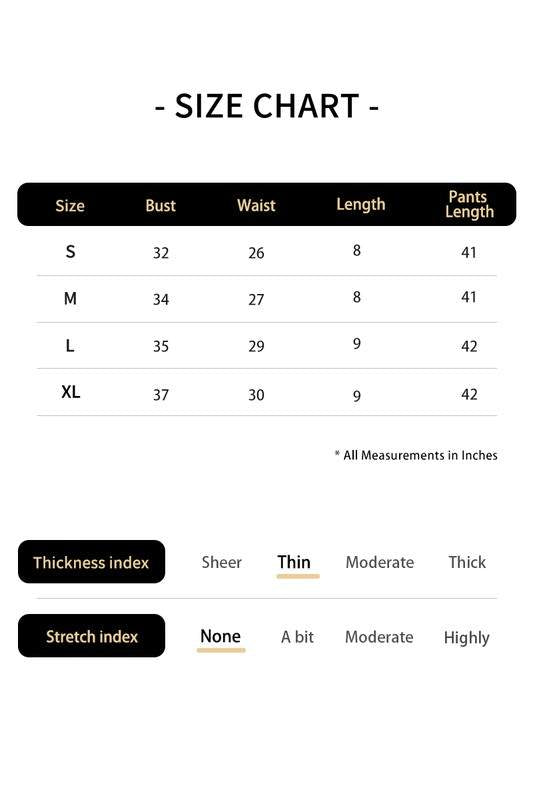Screen dimensions: 533x800
Task: Click the All Measurements in Inches note
Action: click(416, 455)
